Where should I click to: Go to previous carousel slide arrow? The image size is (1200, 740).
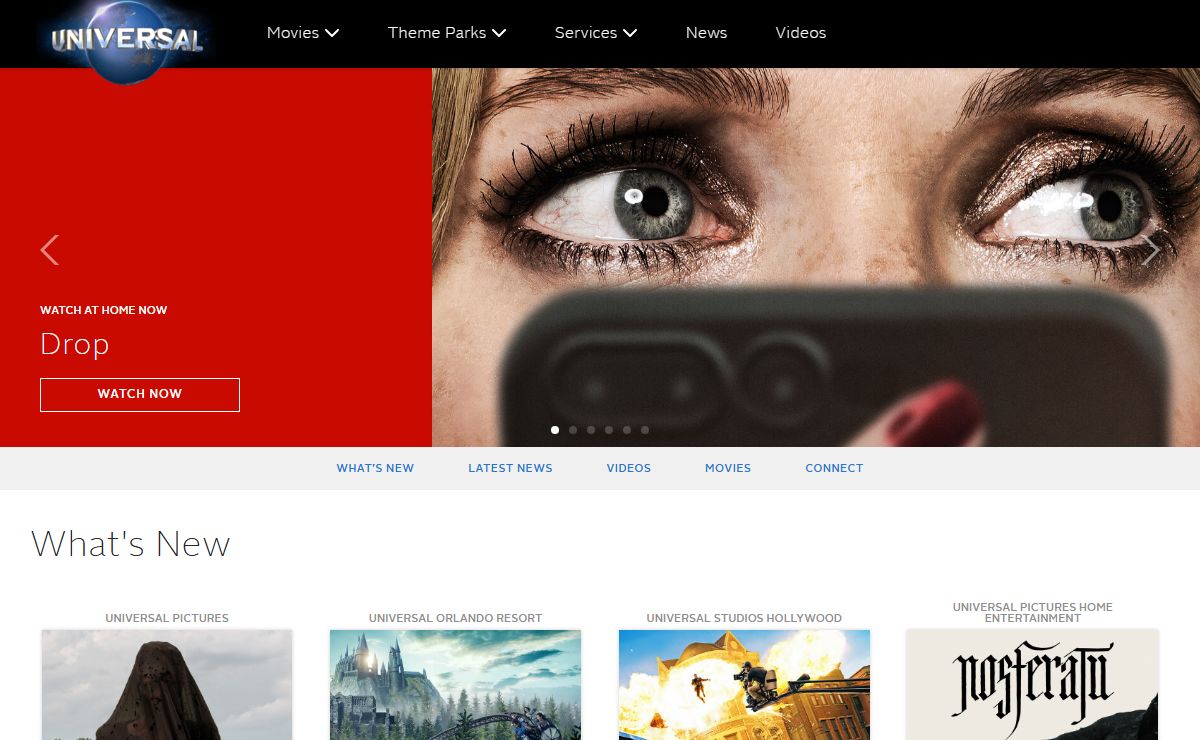pyautogui.click(x=49, y=250)
